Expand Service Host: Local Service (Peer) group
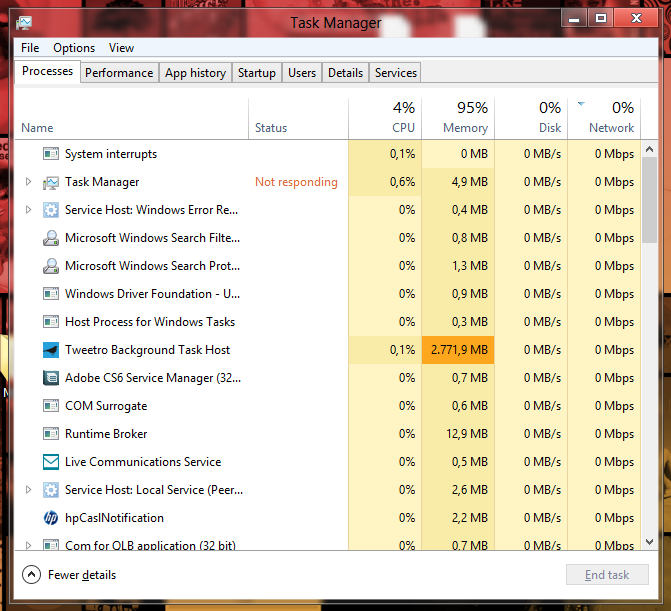The height and width of the screenshot is (611, 671). (28, 489)
